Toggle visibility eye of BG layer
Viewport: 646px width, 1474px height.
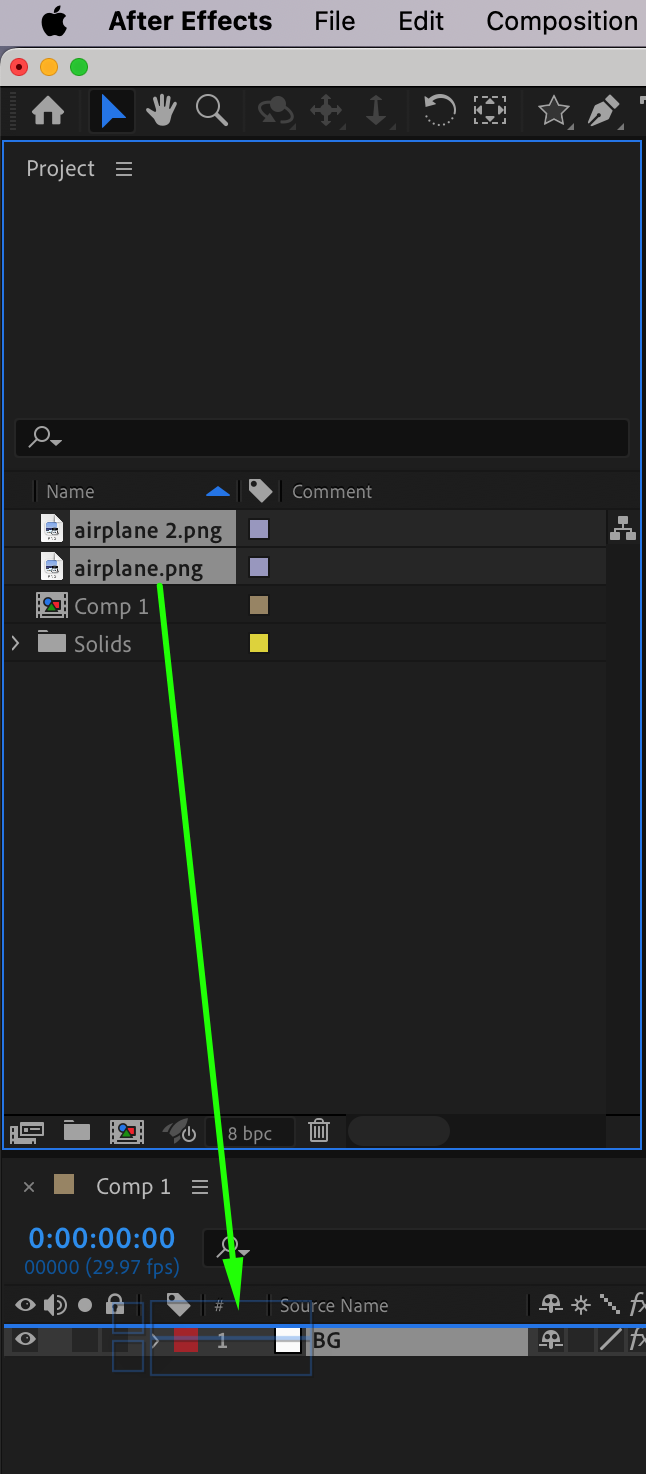pyautogui.click(x=25, y=1340)
